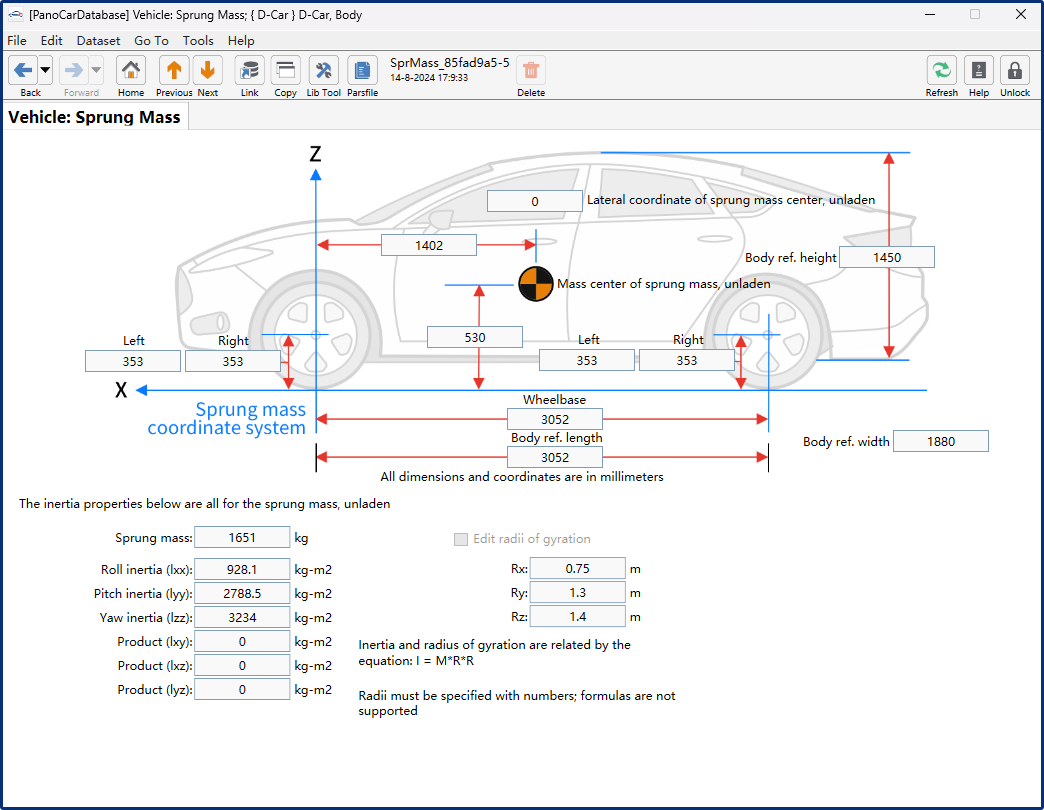This screenshot has height=810, width=1044.
Task: Click the Sprung mass field 1651
Action: pos(242,538)
